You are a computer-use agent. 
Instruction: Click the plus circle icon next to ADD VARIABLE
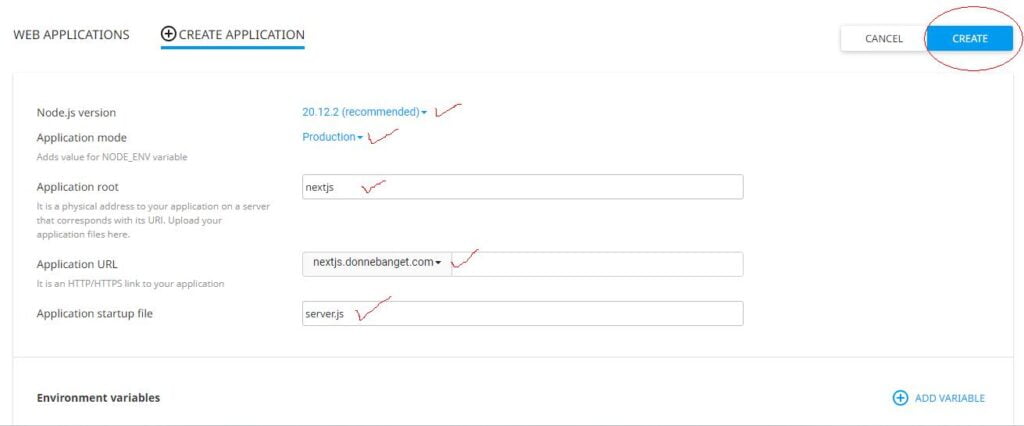coord(900,398)
